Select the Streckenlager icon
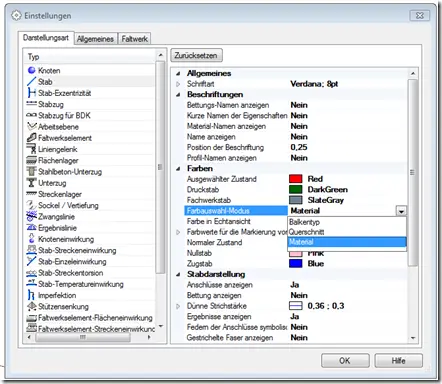The width and height of the screenshot is (442, 384). point(31,194)
